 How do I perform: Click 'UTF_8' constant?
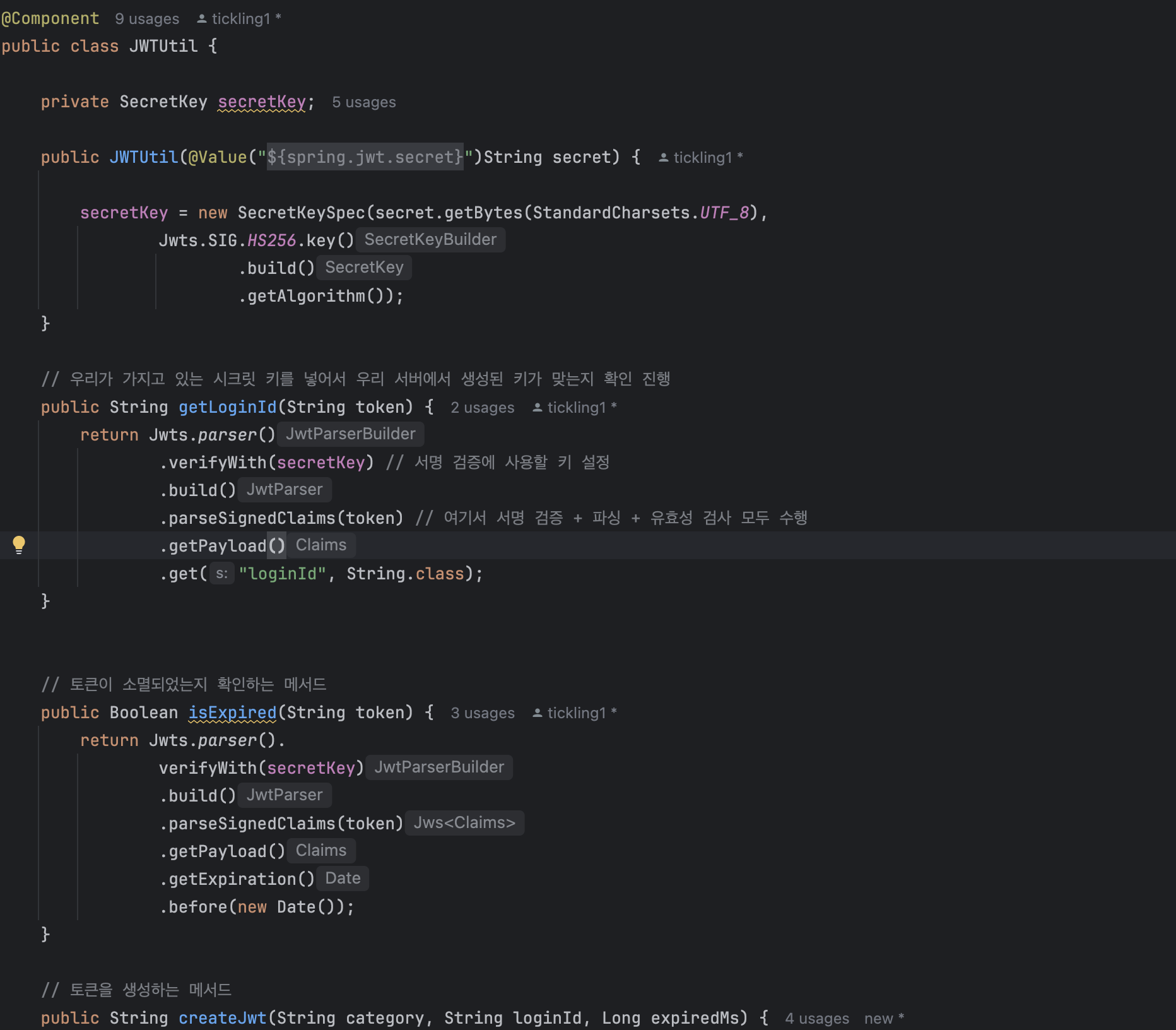tap(724, 213)
